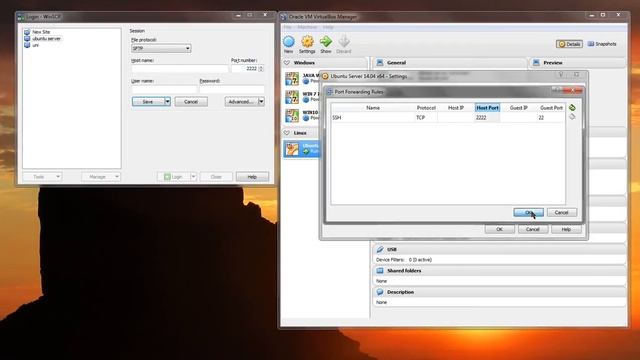Click Cancel in Port Forwarding Rules dialog
The height and width of the screenshot is (360, 640).
click(562, 212)
